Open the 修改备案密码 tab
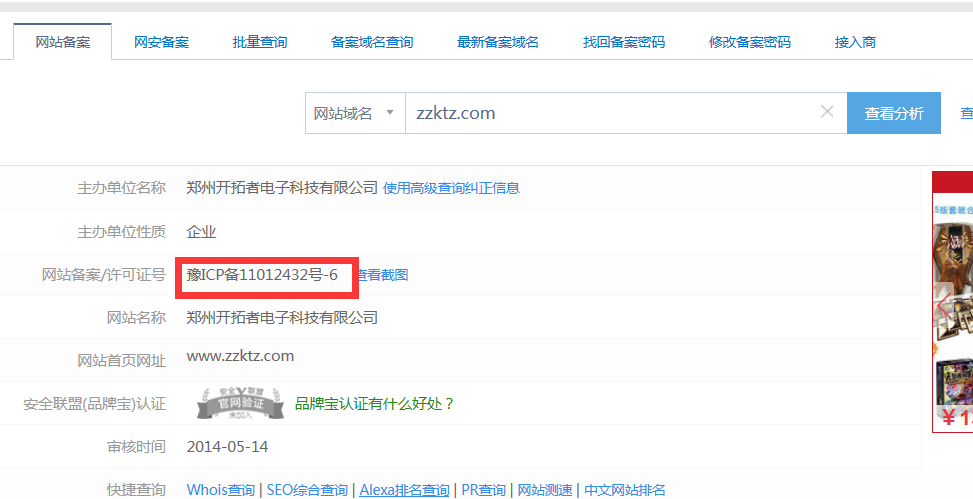The height and width of the screenshot is (499, 973). 749,42
